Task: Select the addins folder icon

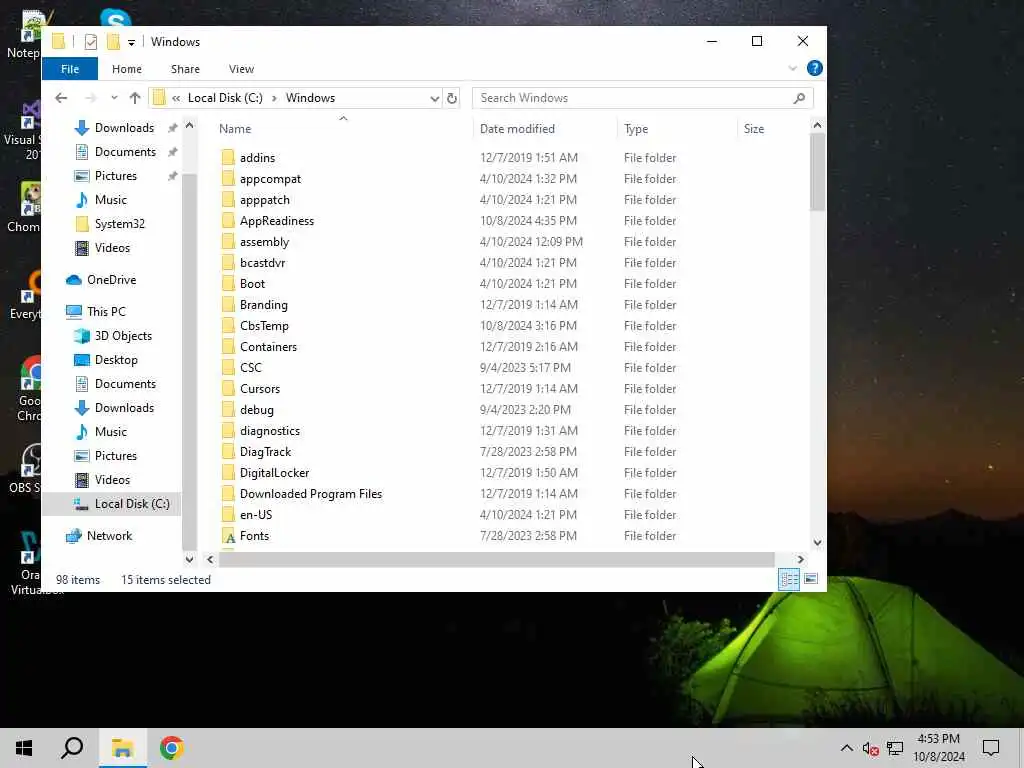Action: tap(228, 157)
